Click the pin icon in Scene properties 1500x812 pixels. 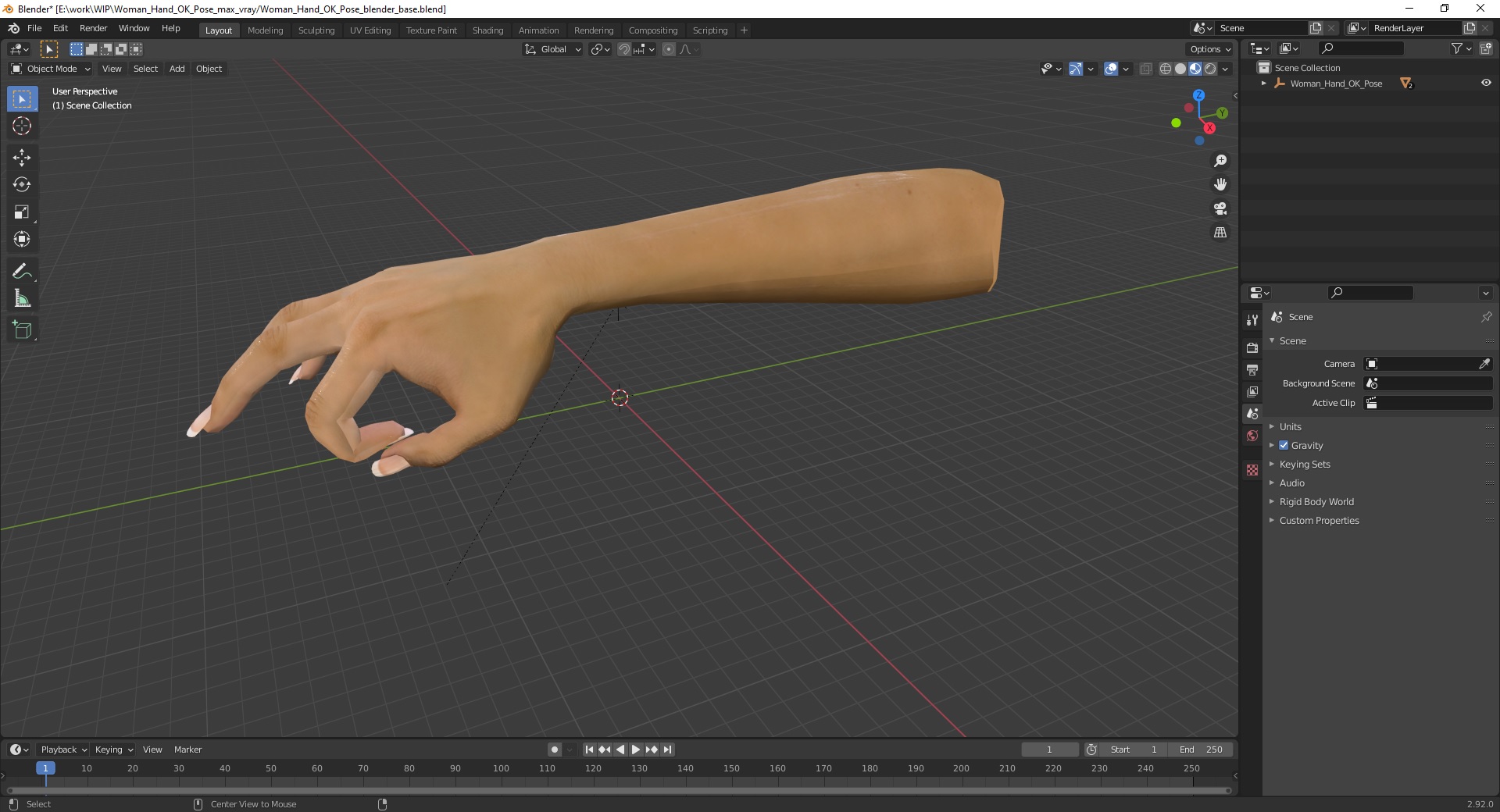[x=1486, y=317]
